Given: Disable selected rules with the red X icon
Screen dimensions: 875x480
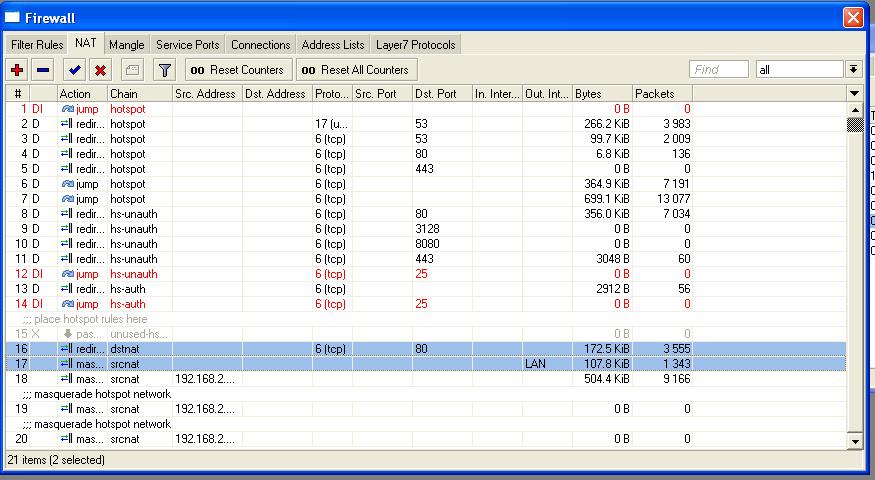Looking at the screenshot, I should (100, 70).
